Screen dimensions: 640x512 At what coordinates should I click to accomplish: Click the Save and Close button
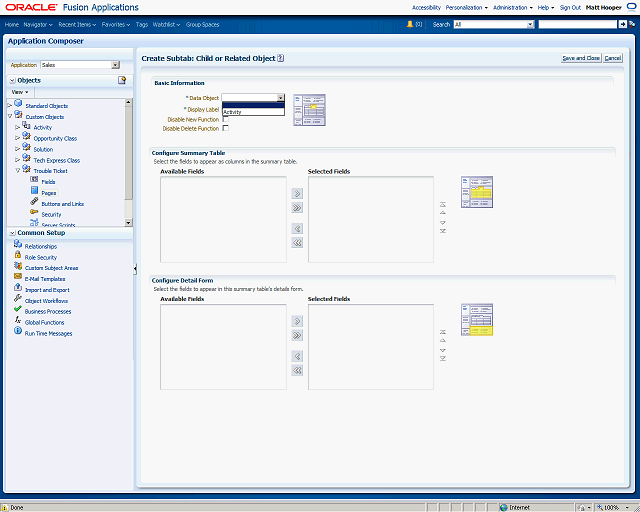[581, 58]
